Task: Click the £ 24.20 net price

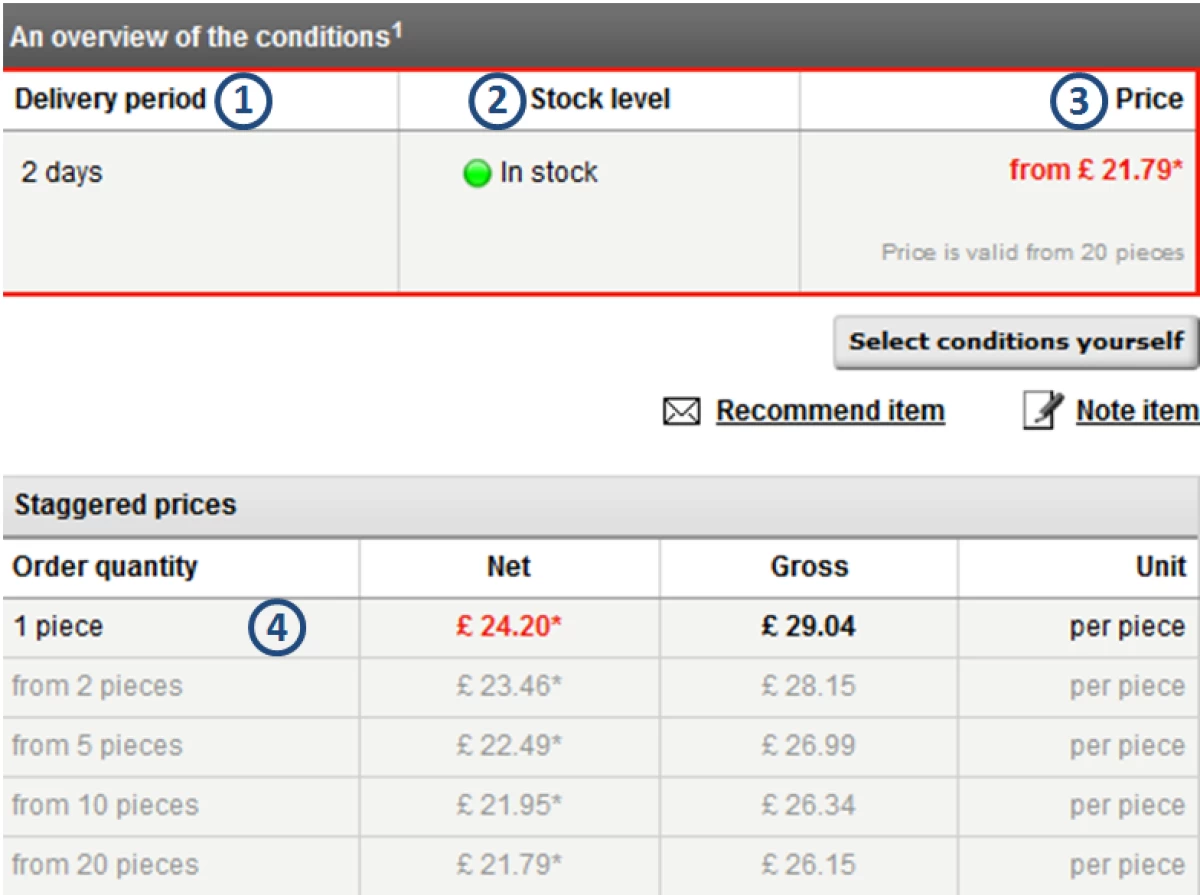Action: [x=508, y=628]
